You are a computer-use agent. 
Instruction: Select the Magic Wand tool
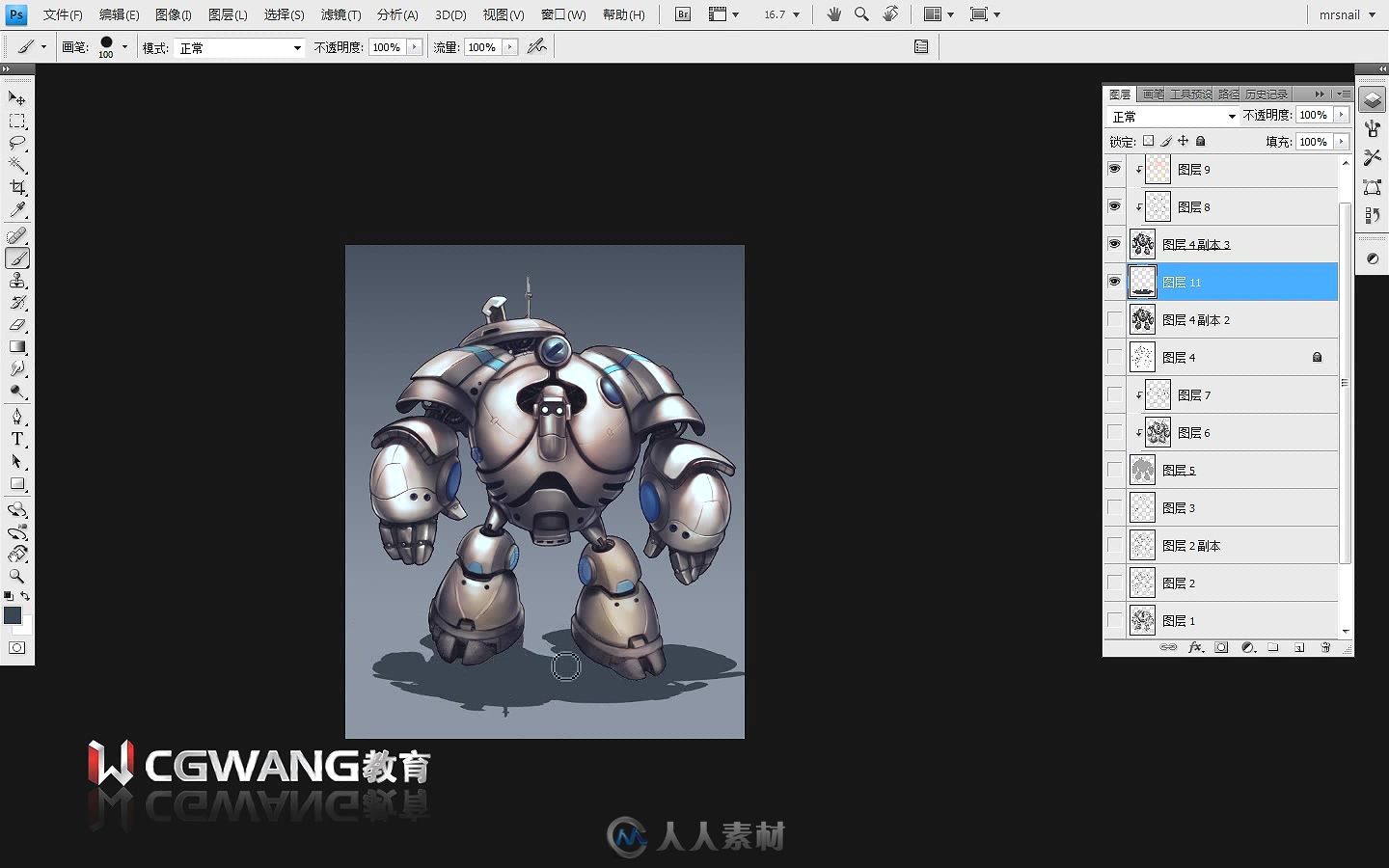click(17, 165)
